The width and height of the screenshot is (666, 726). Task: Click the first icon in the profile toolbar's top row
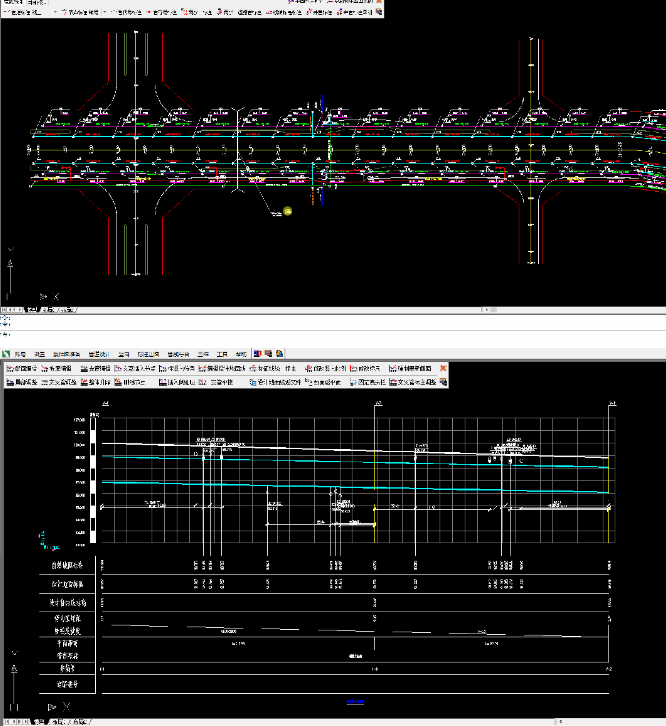[9, 368]
